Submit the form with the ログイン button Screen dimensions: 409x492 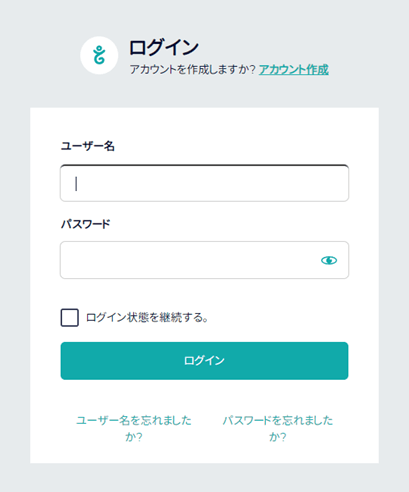(x=204, y=361)
